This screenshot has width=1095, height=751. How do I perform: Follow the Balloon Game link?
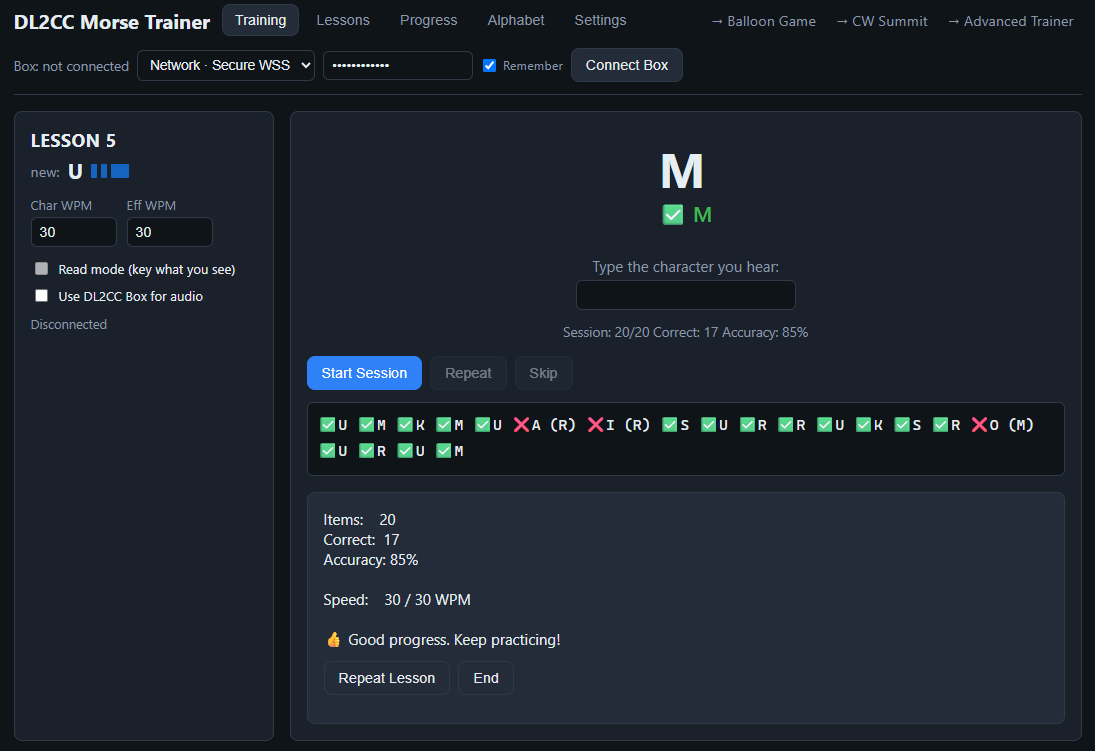(763, 22)
